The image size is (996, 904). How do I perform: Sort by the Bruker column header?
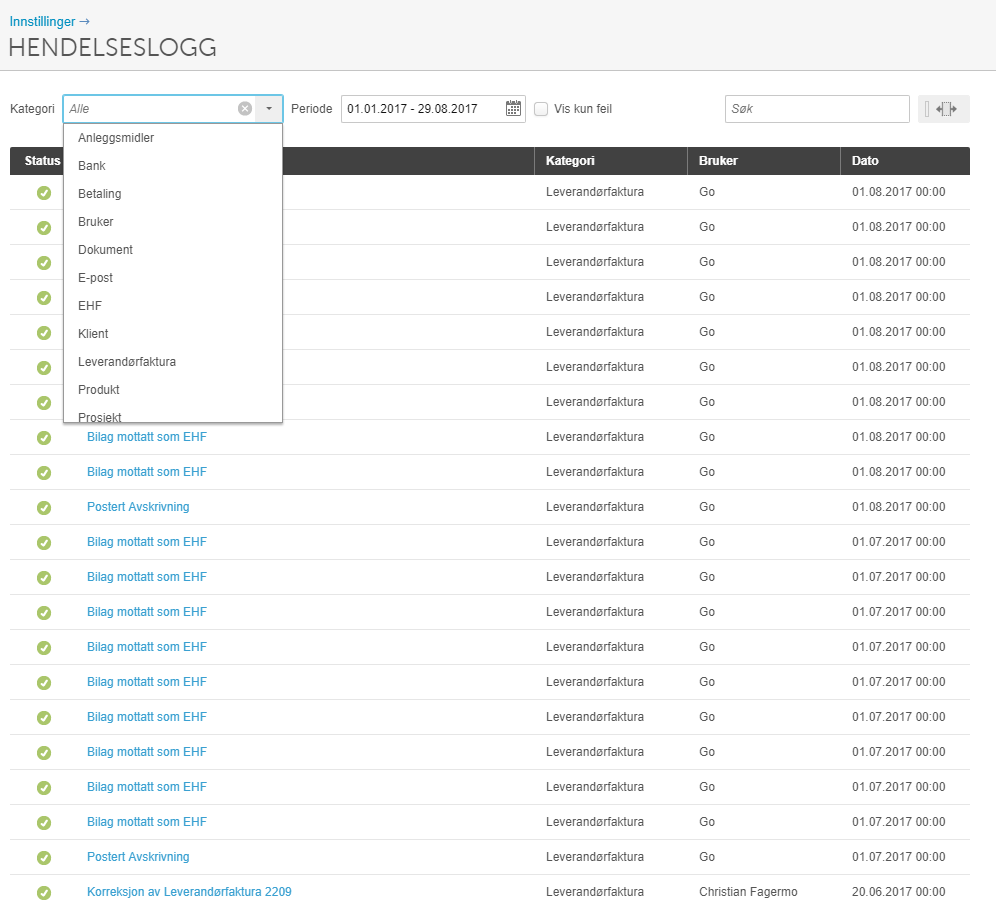764,161
